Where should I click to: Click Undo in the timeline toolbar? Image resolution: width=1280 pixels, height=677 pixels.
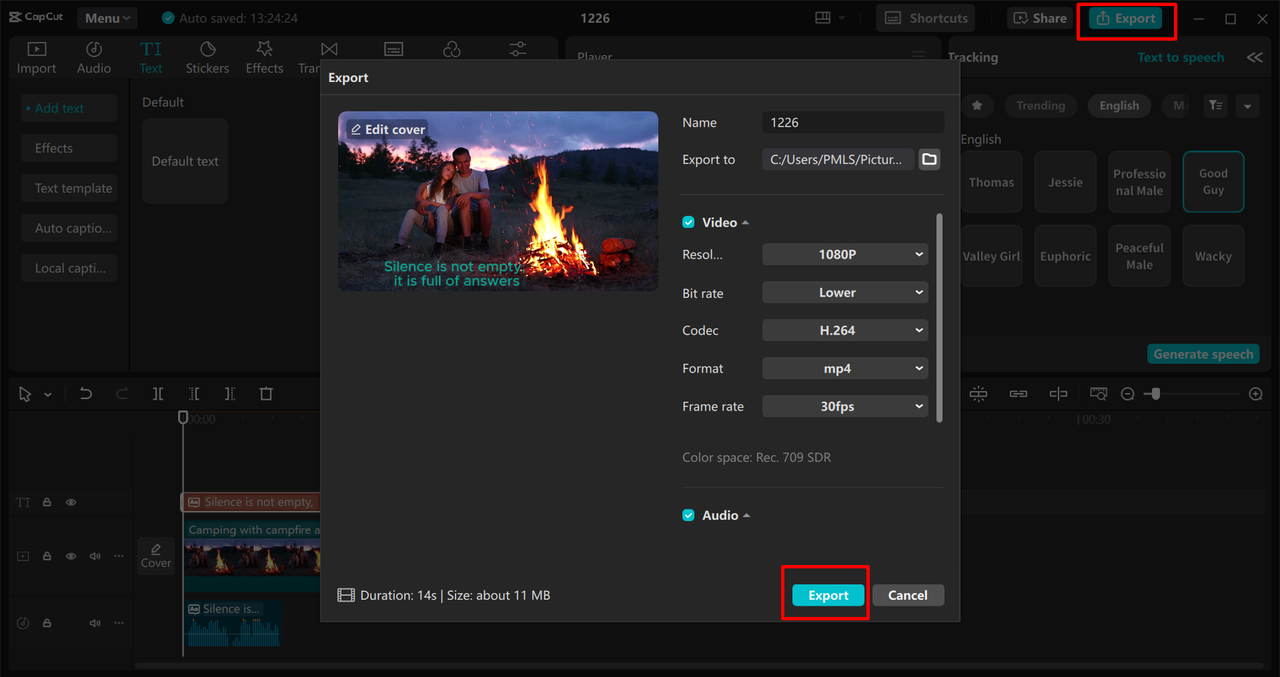tap(86, 394)
